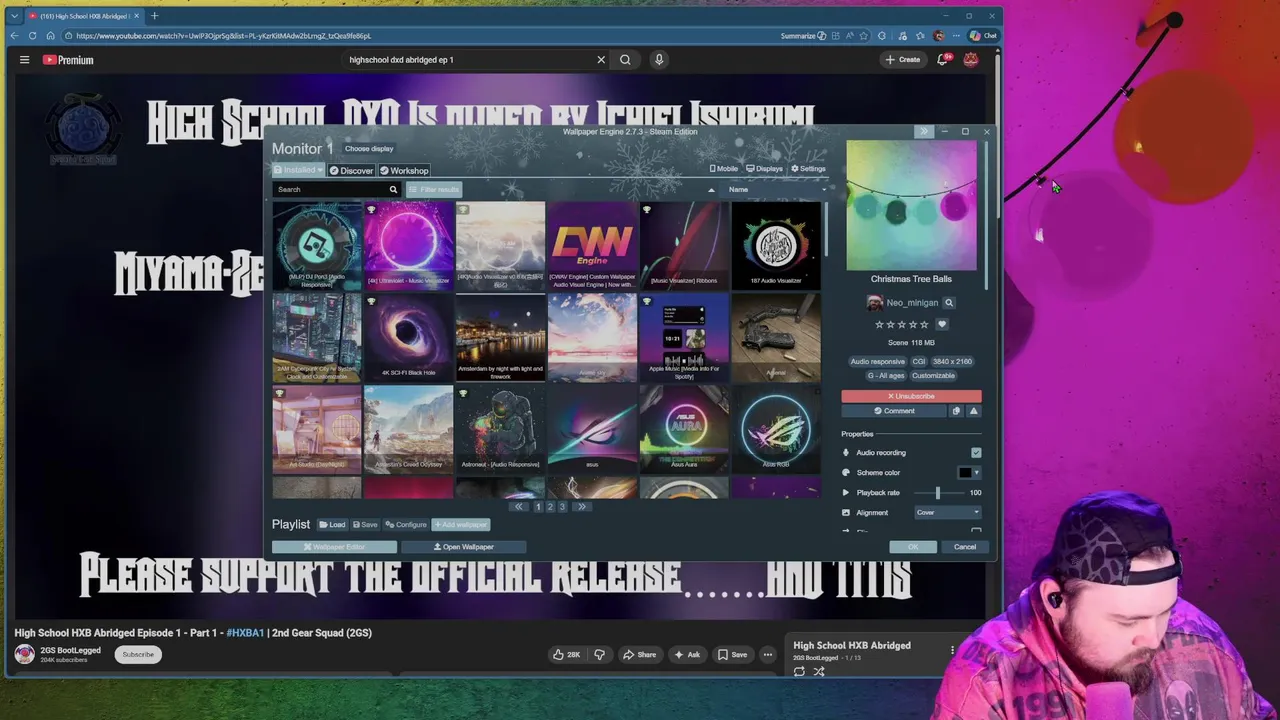Open the YouTube hamburger guide menu
The width and height of the screenshot is (1280, 720).
pos(24,60)
